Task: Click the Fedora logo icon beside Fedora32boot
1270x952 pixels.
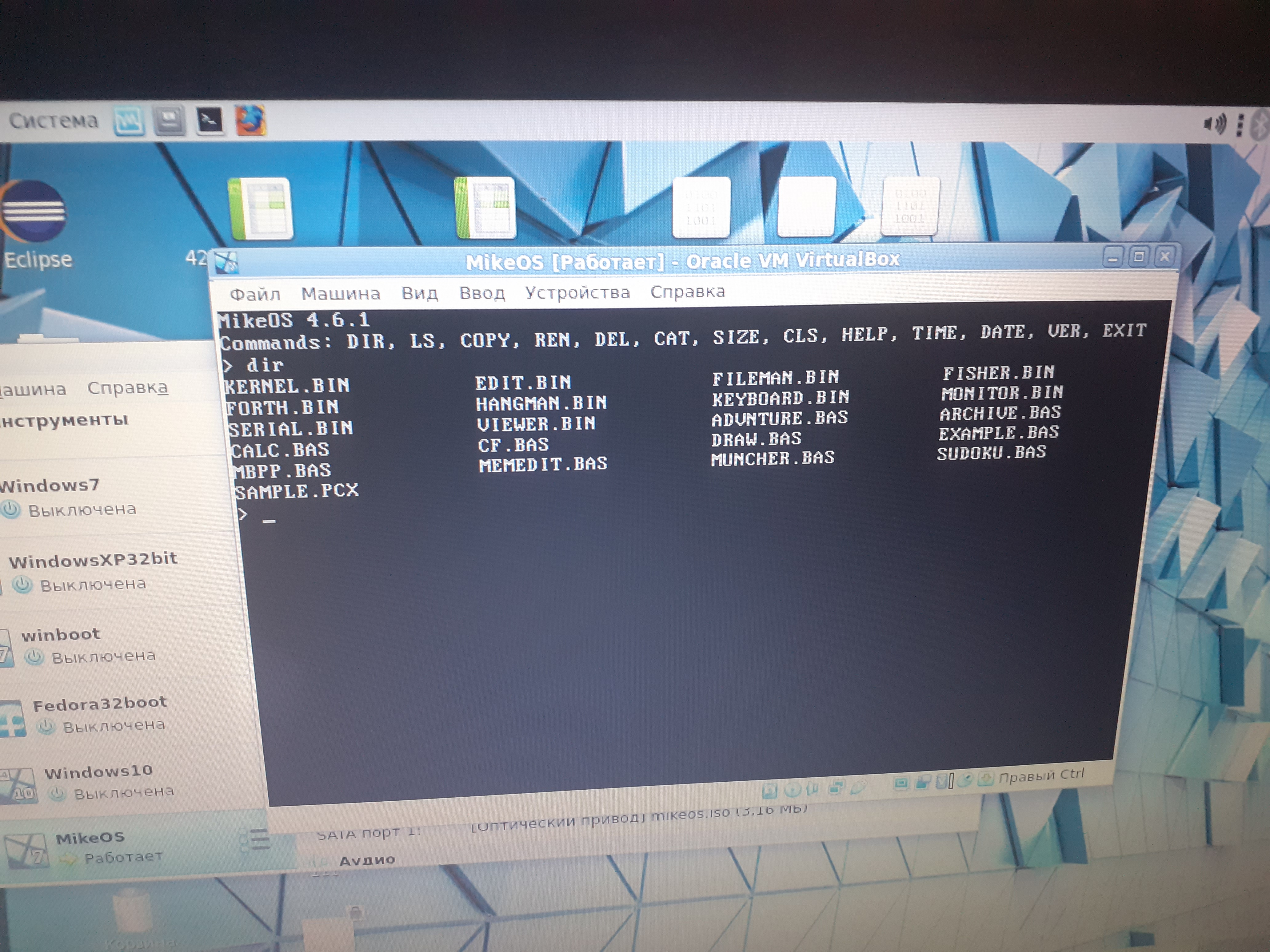Action: tap(13, 719)
